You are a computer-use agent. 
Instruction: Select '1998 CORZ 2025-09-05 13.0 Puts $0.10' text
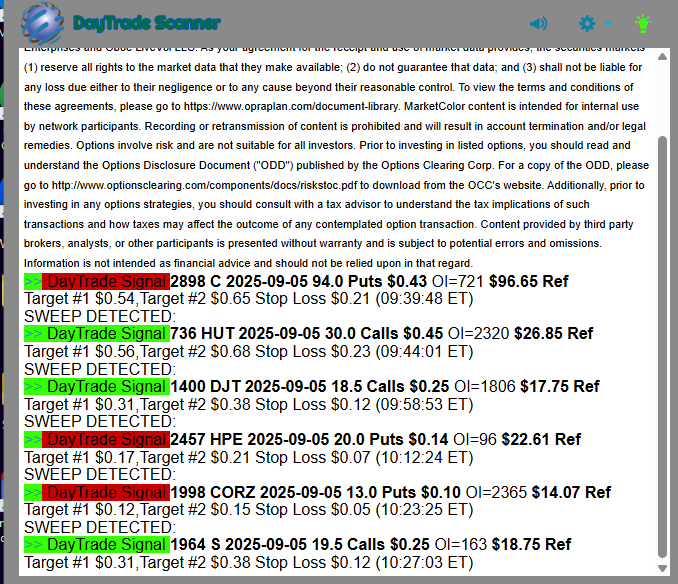tap(316, 492)
